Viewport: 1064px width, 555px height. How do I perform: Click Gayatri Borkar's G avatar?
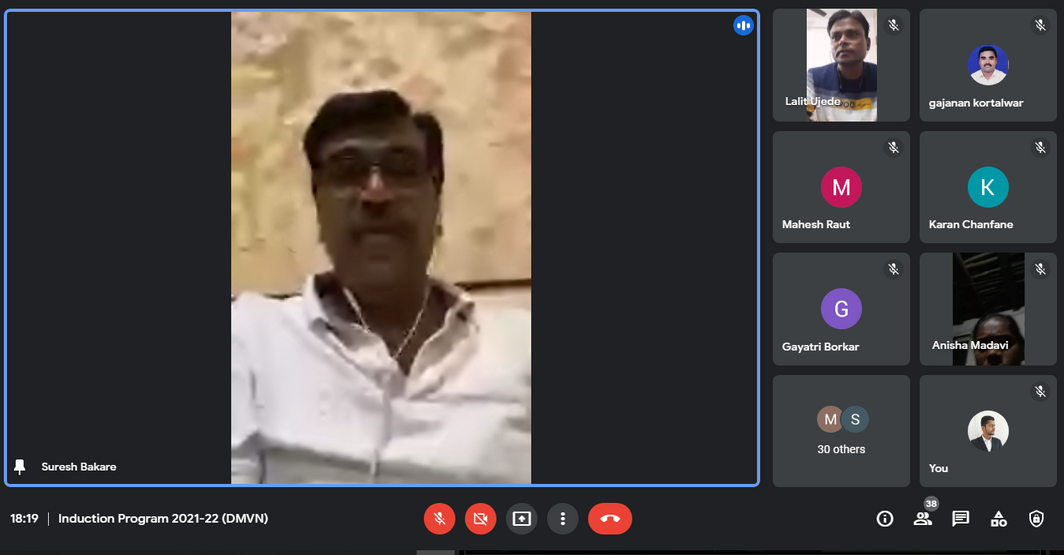click(x=841, y=309)
